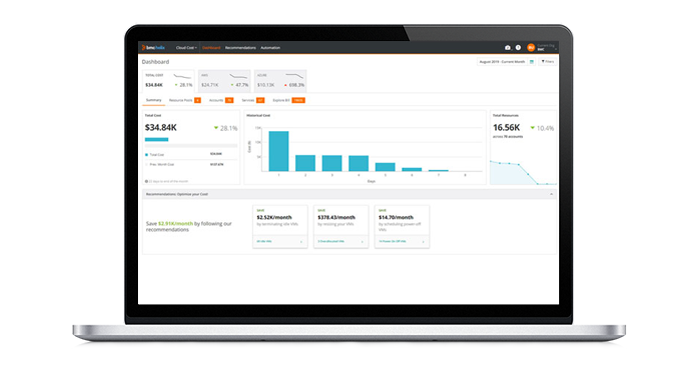Collapse the Recommendations Optimize your Cost section

click(x=551, y=194)
